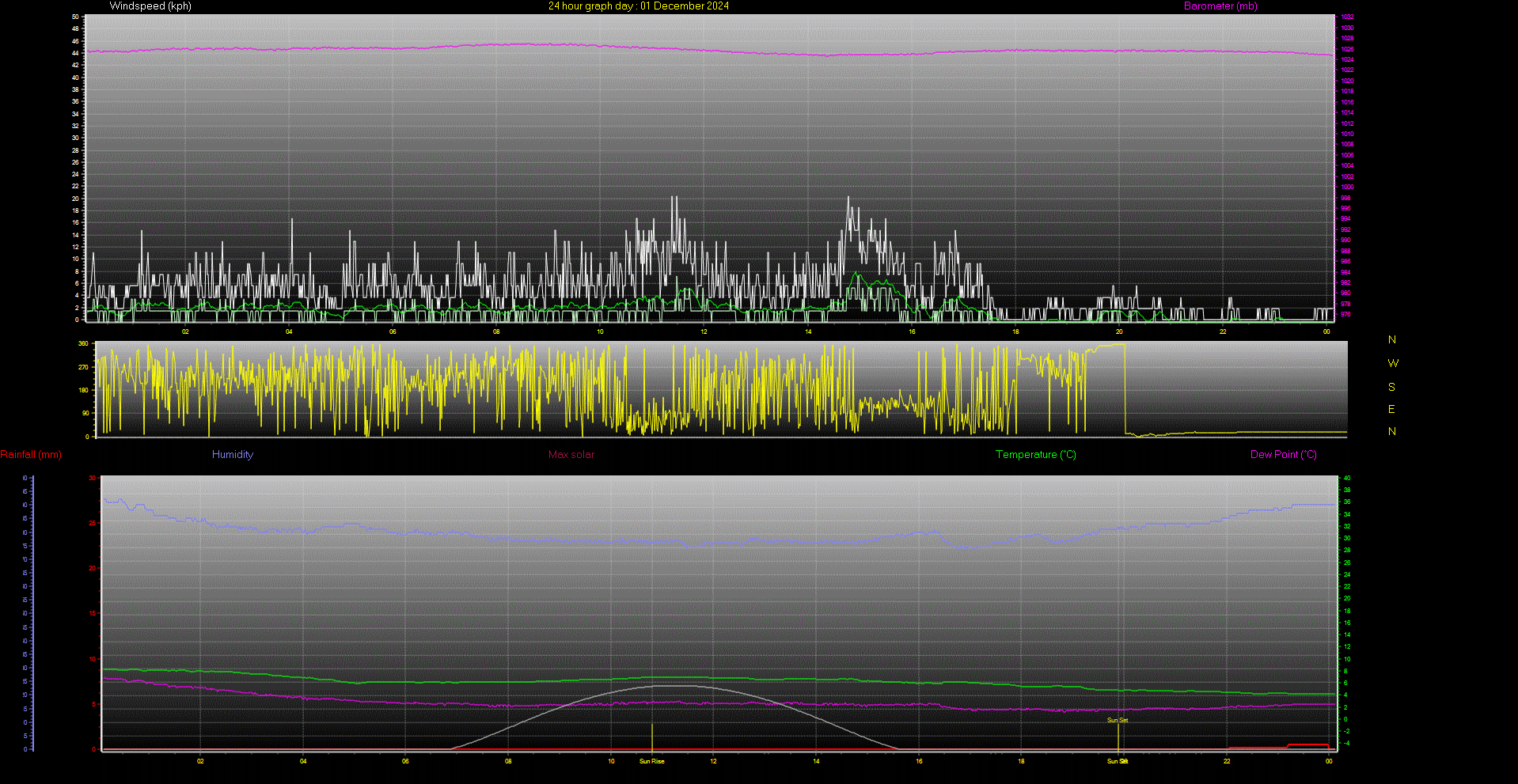Image resolution: width=1518 pixels, height=784 pixels.
Task: Select the blue 'Humidity' legend label
Action: [x=233, y=455]
